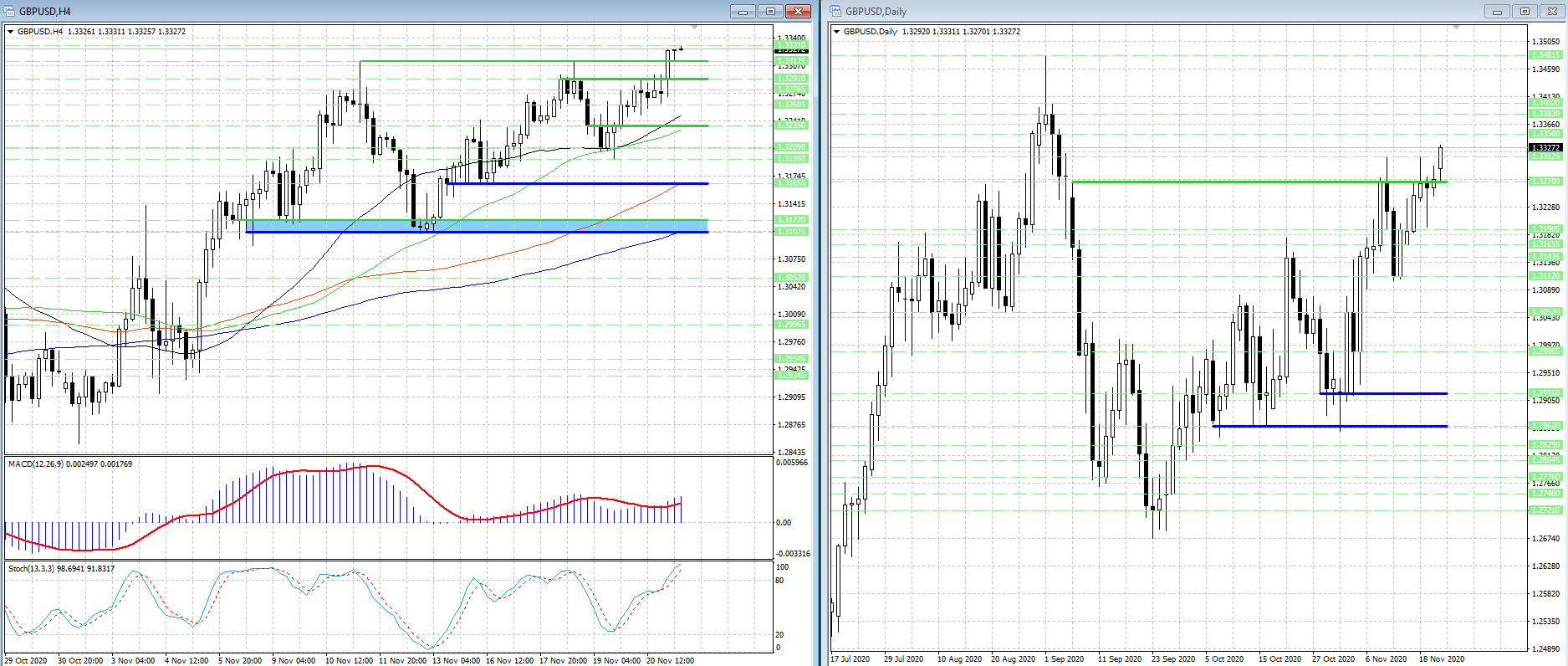This screenshot has width=1568, height=666.
Task: Click the GBPUSD,H4 window chart icon
Action: (x=11, y=12)
